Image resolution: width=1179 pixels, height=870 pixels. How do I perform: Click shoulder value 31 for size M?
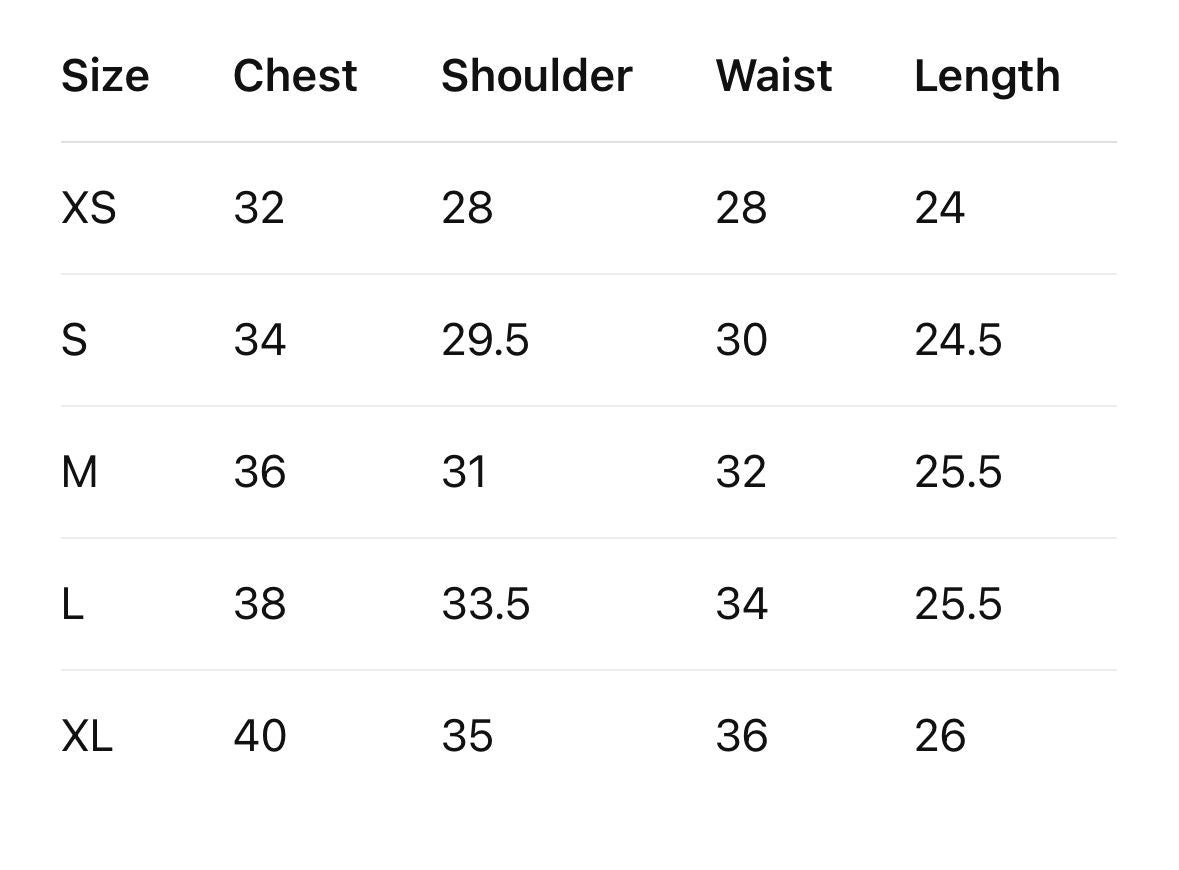coord(464,472)
